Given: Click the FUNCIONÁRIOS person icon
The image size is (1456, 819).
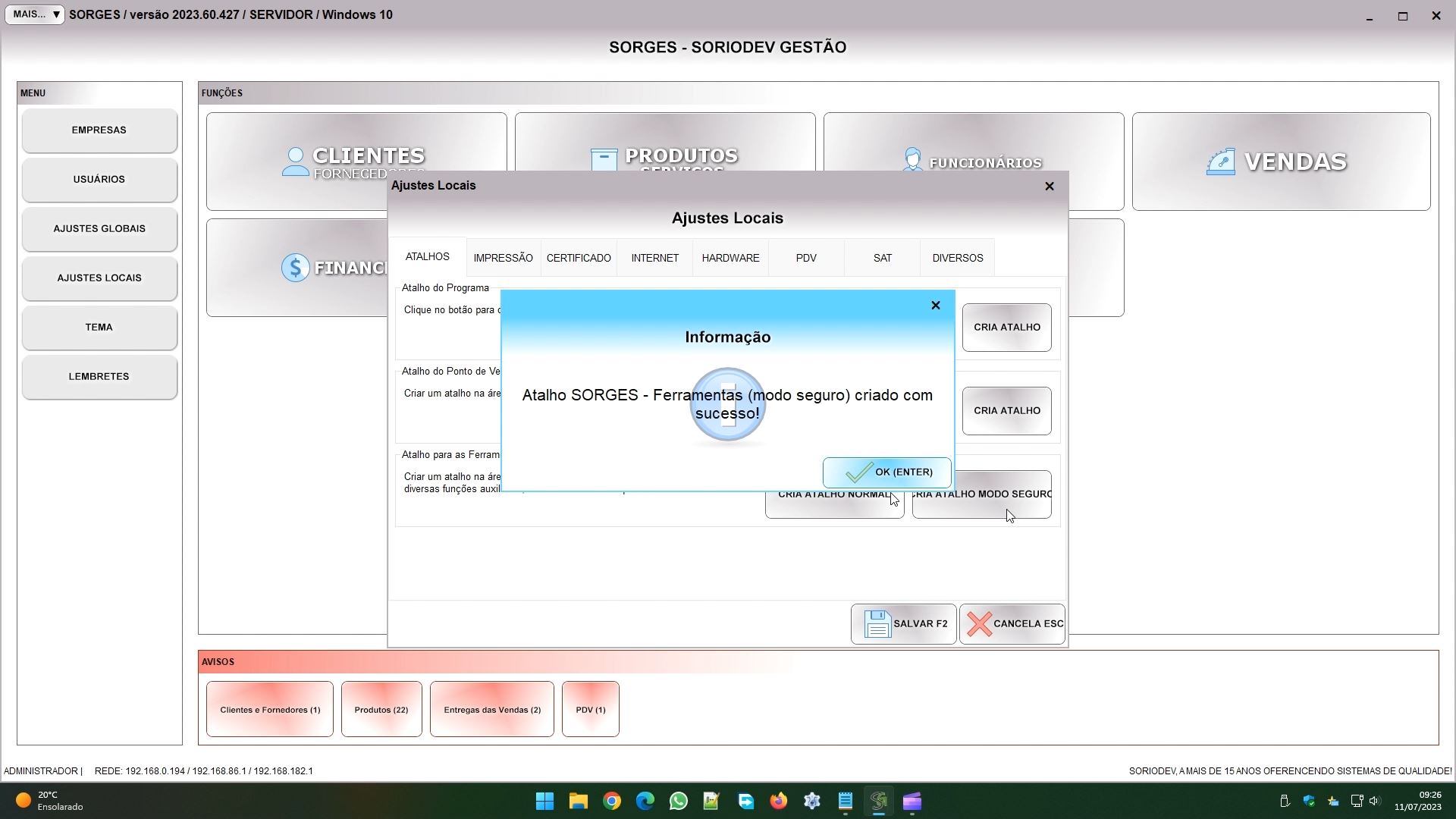Looking at the screenshot, I should (912, 158).
